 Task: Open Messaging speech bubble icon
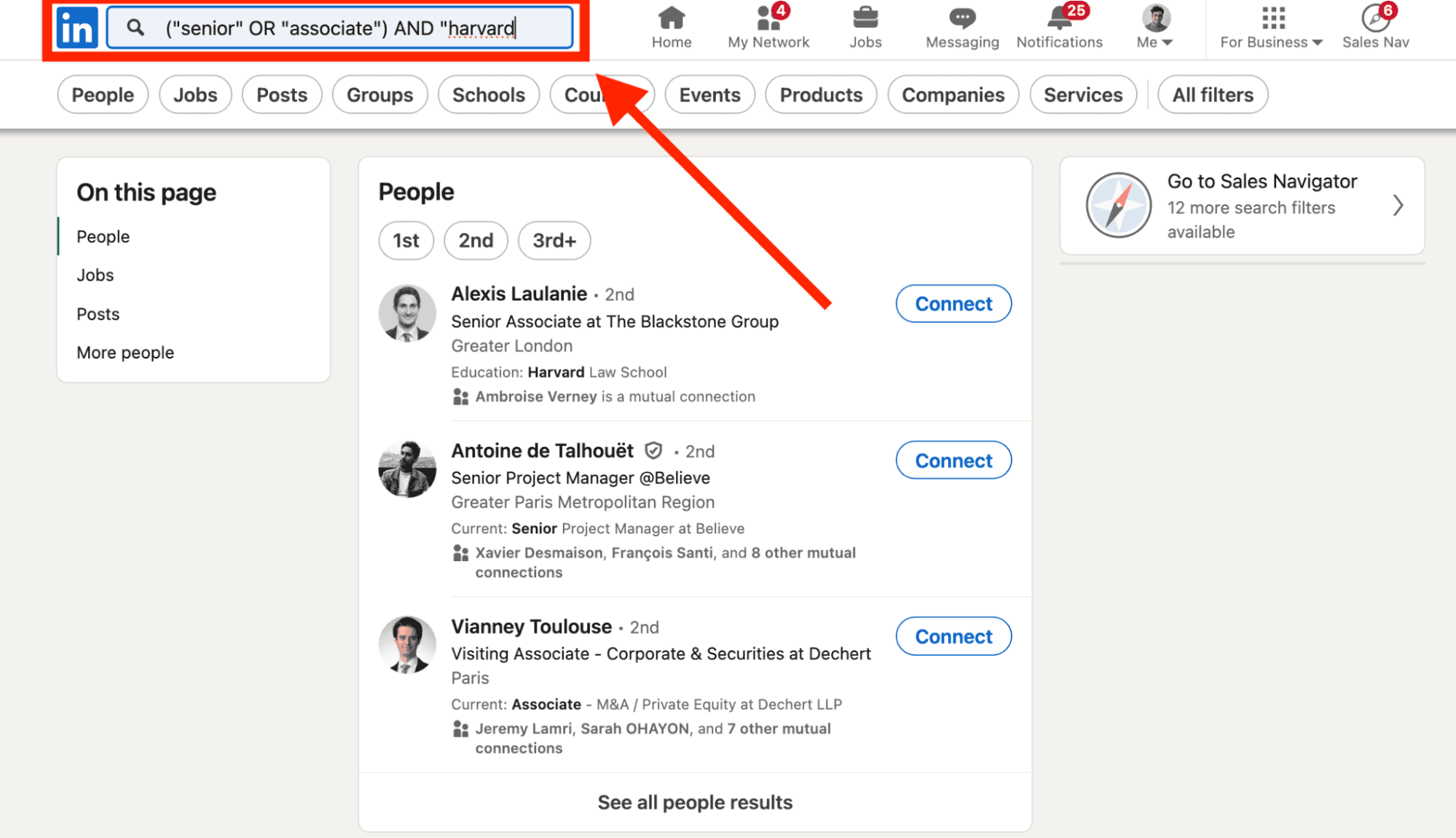962,17
